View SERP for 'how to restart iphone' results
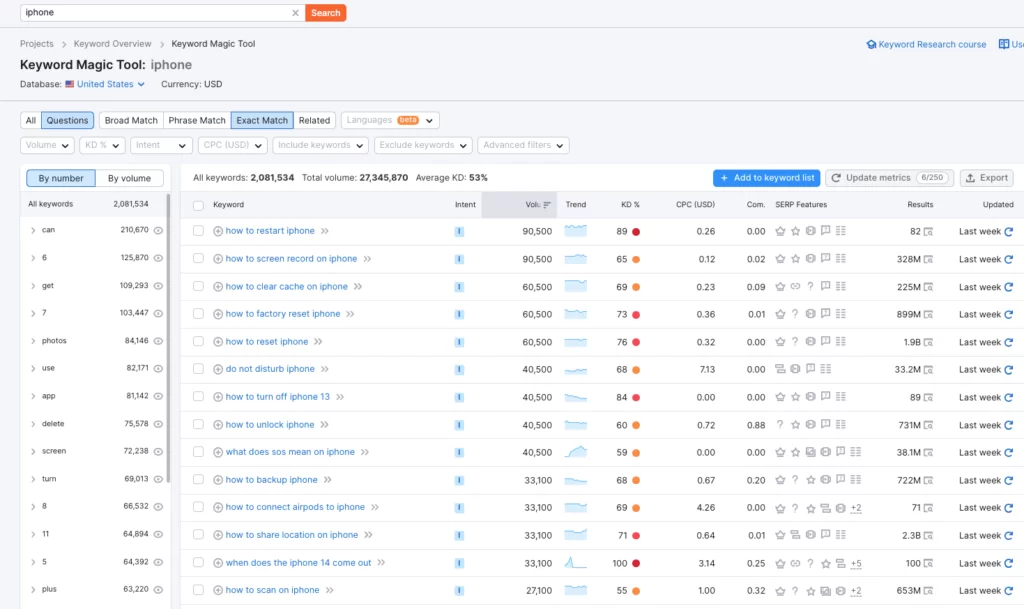This screenshot has height=609, width=1024. (x=929, y=232)
